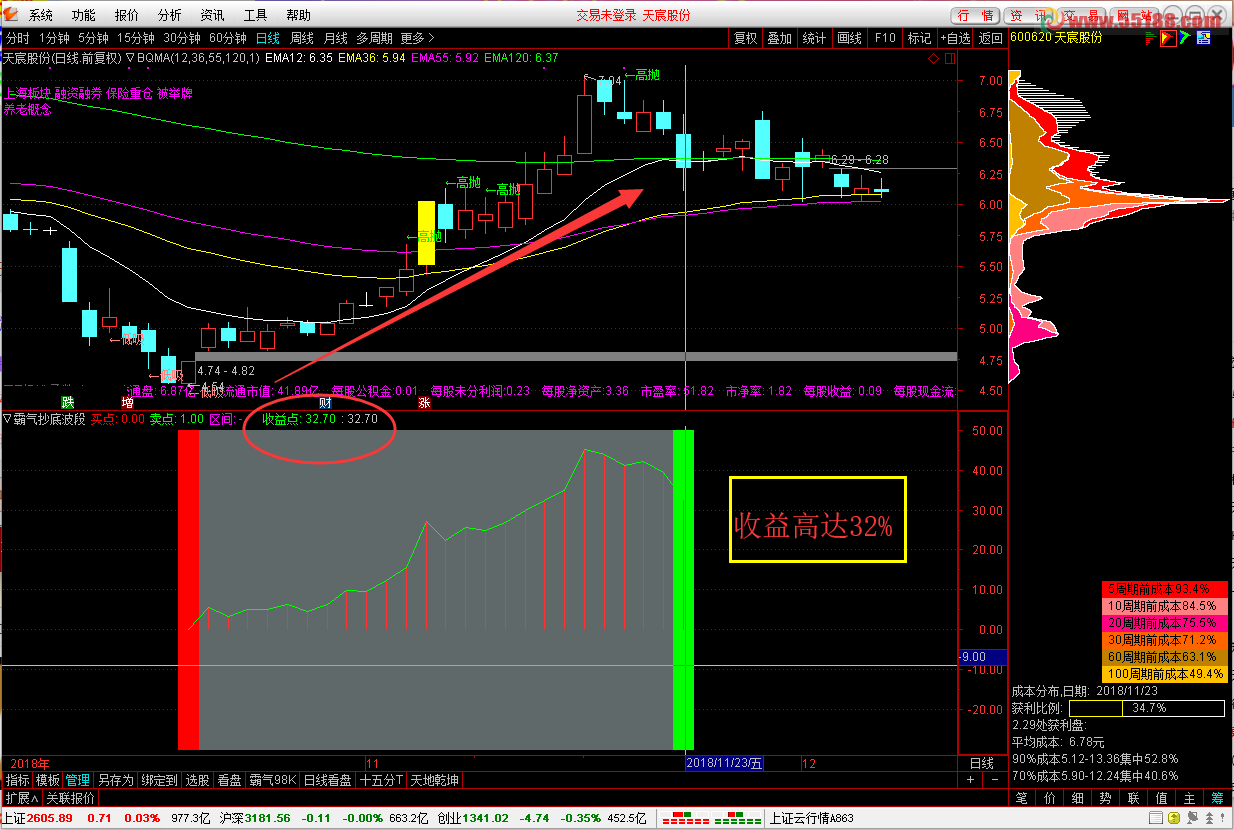Switch chart to 60分钟 period
The image size is (1234, 830).
[x=228, y=38]
